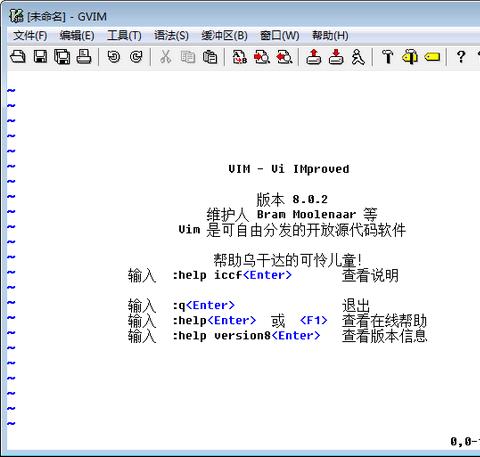The image size is (480, 457).
Task: Undo last change using the toolbar Undo icon
Action: tap(114, 57)
